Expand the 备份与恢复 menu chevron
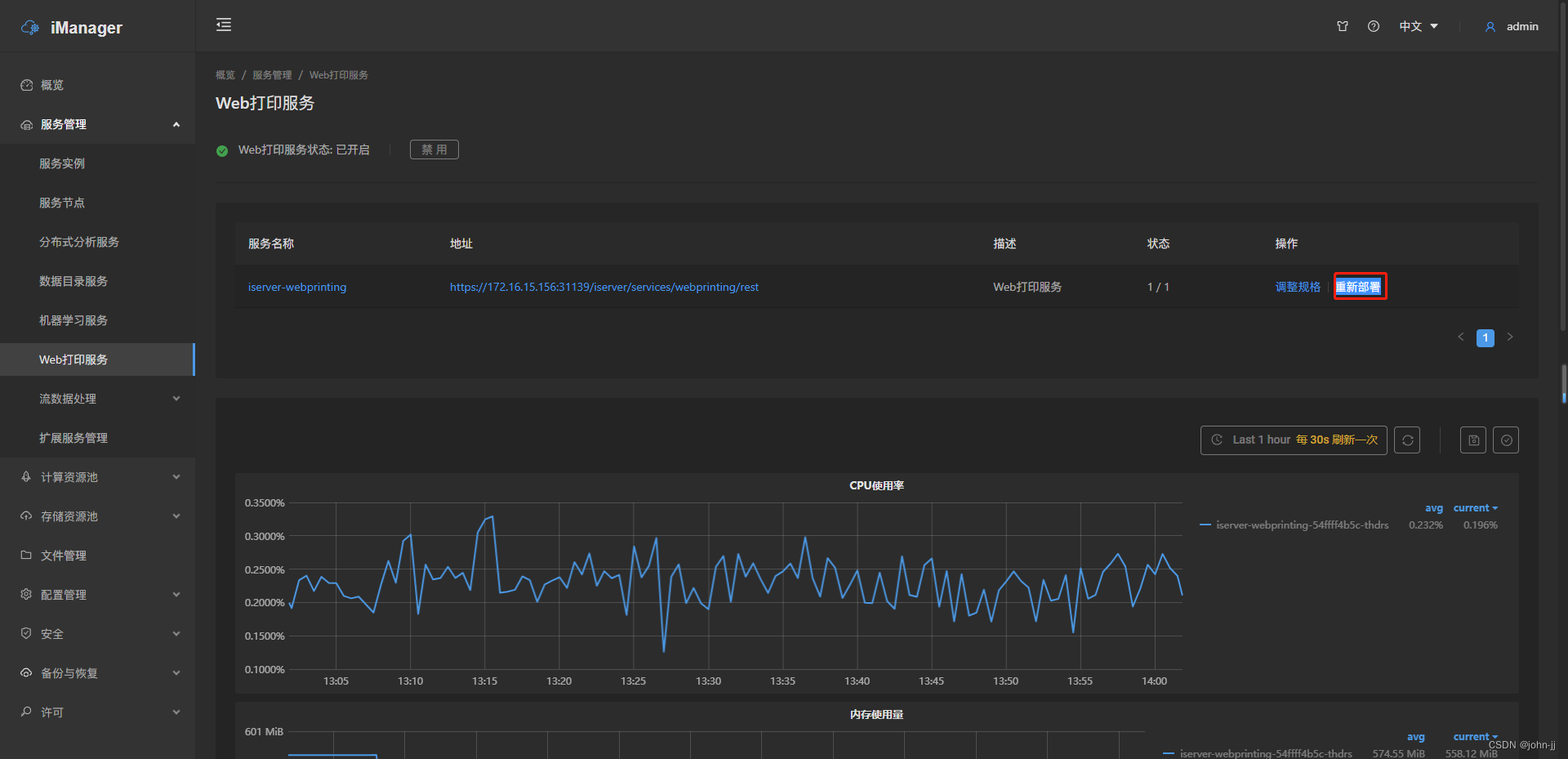This screenshot has height=759, width=1568. (176, 673)
